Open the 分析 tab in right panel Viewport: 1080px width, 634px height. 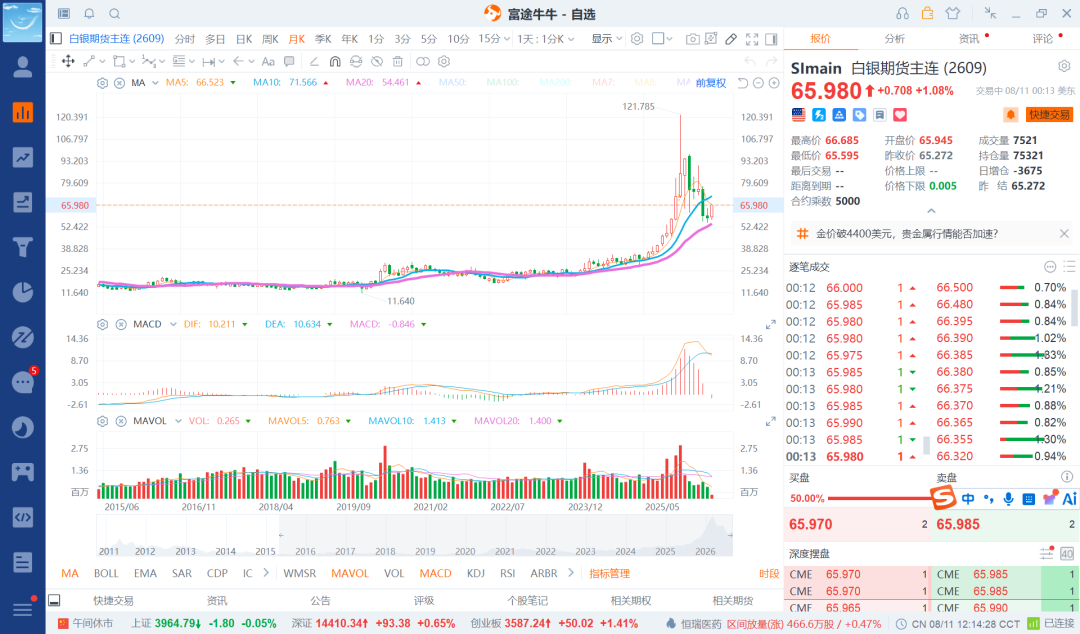895,39
